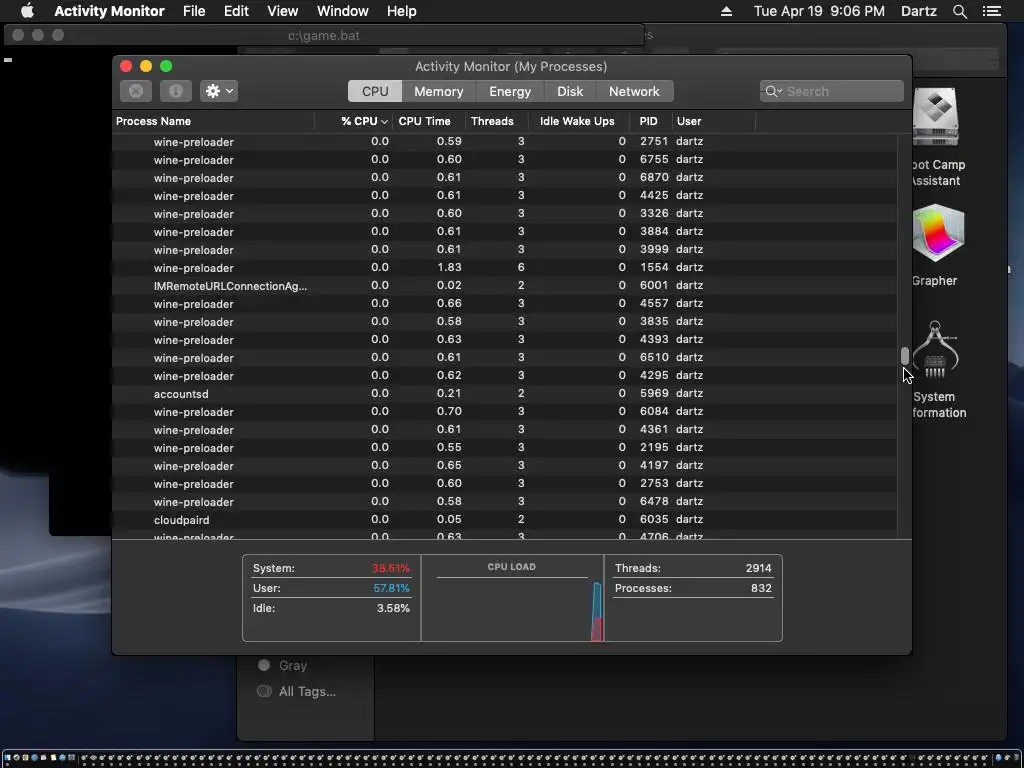Image resolution: width=1024 pixels, height=768 pixels.
Task: Sort by User column header
Action: (x=713, y=121)
